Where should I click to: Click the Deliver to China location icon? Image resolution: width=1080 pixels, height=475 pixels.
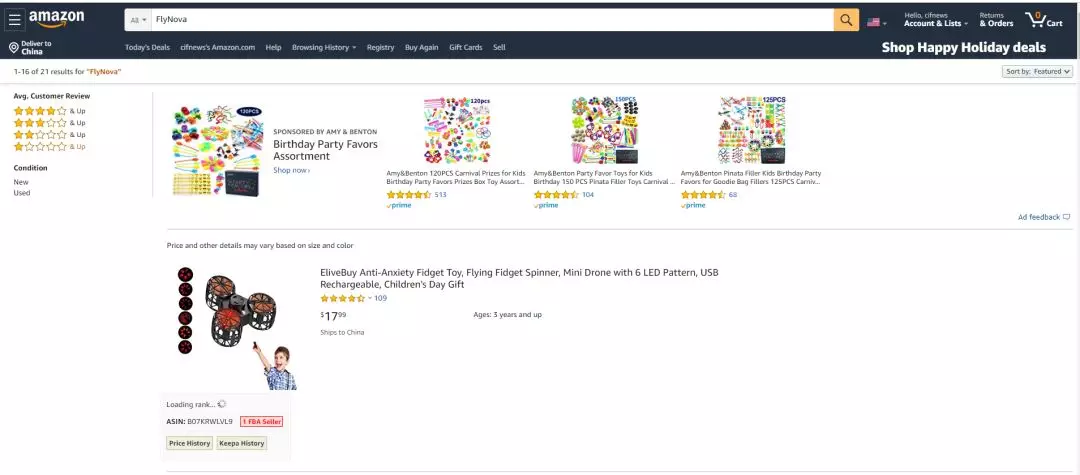tap(14, 47)
